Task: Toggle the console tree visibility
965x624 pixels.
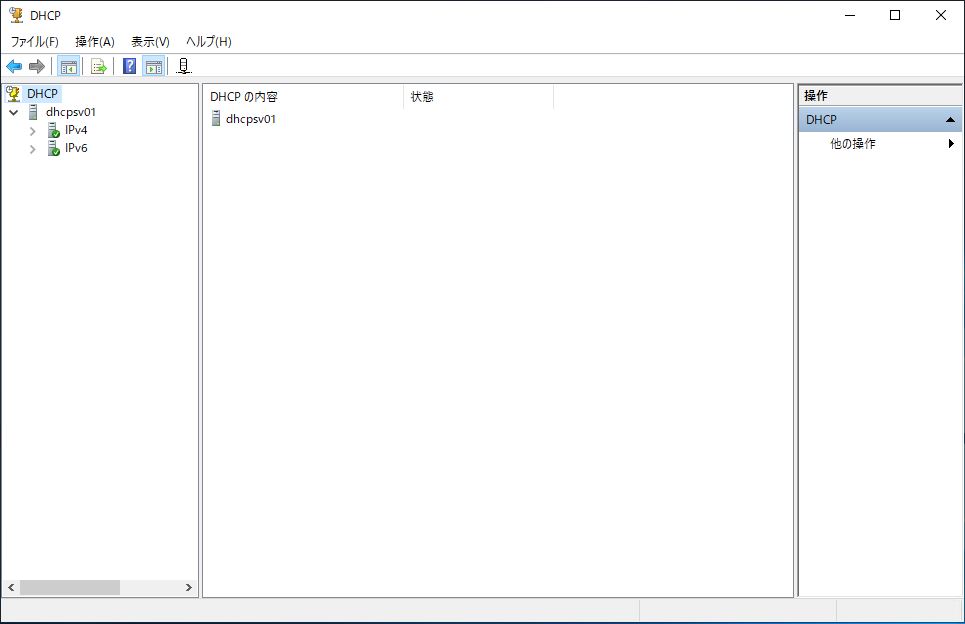Action: click(x=68, y=65)
